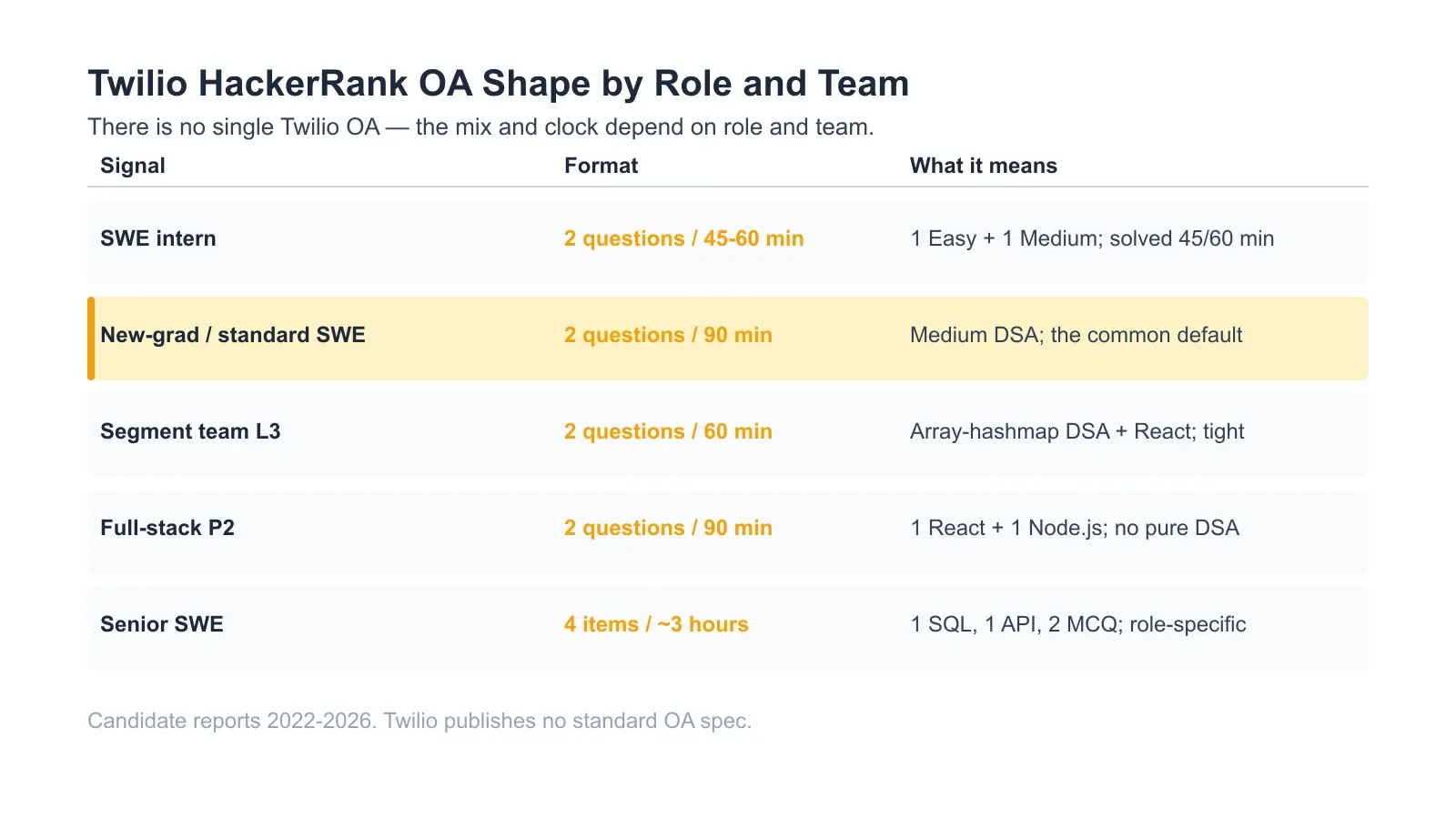
Task: Click '1 SQL, 1 API, 2 MCQ; role-specific'
Action: [x=1078, y=624]
